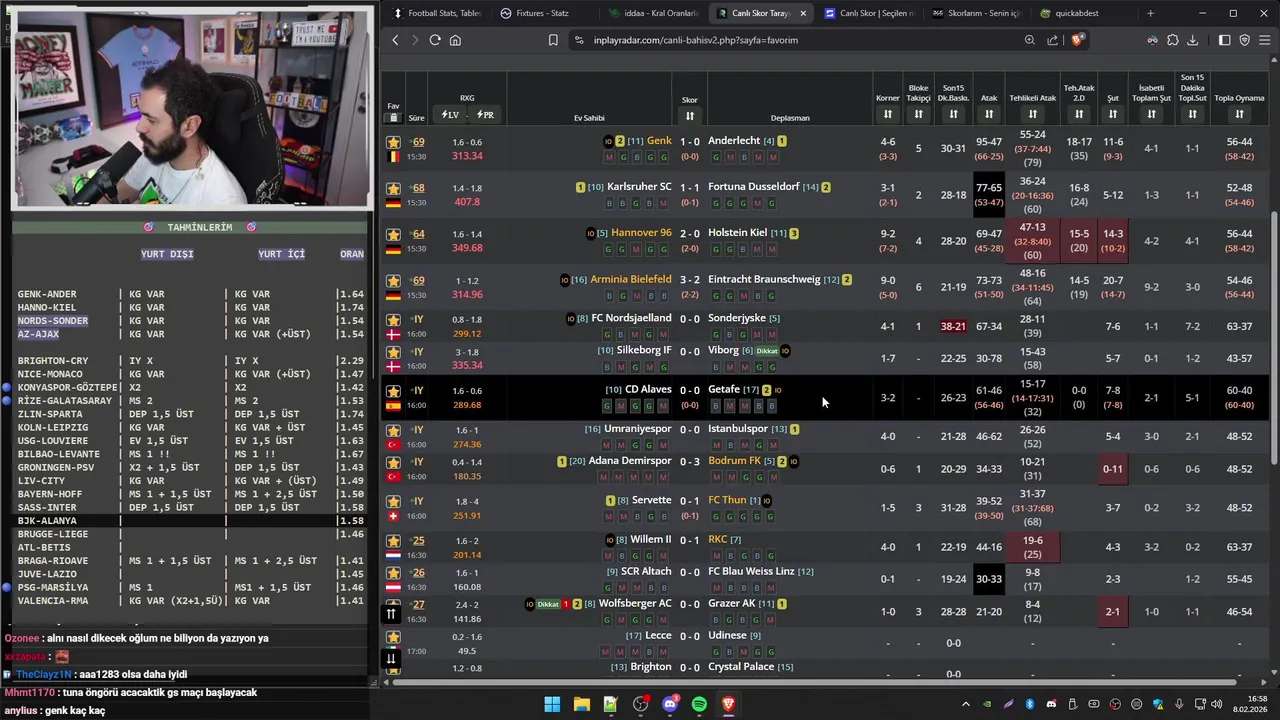The image size is (1280, 720).
Task: Open Bodrum FK team link
Action: tap(734, 461)
